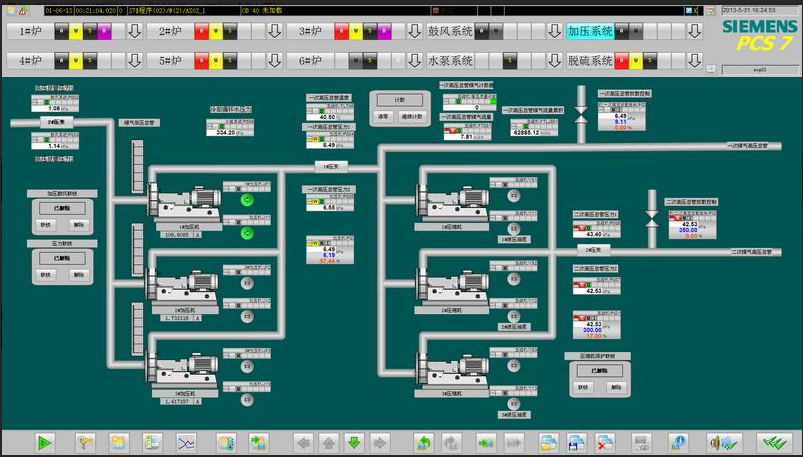Click the 1#加压机 pump motor graphic
The width and height of the screenshot is (803, 457).
tap(185, 203)
